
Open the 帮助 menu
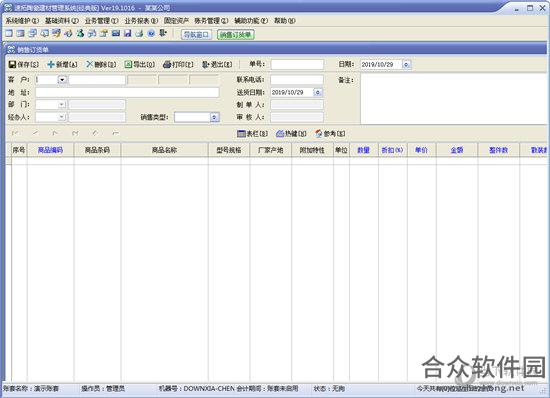pos(285,21)
